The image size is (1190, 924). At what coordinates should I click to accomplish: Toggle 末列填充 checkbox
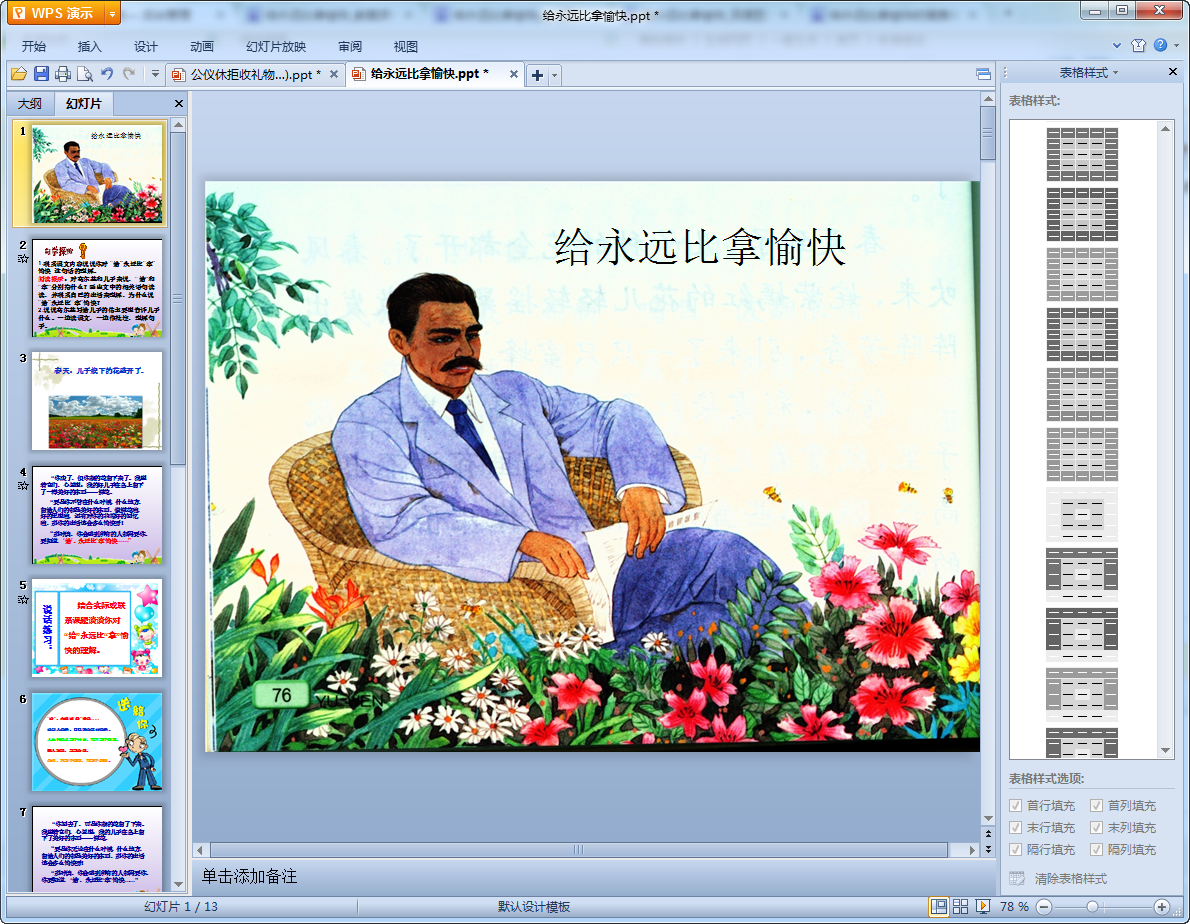[x=1096, y=828]
